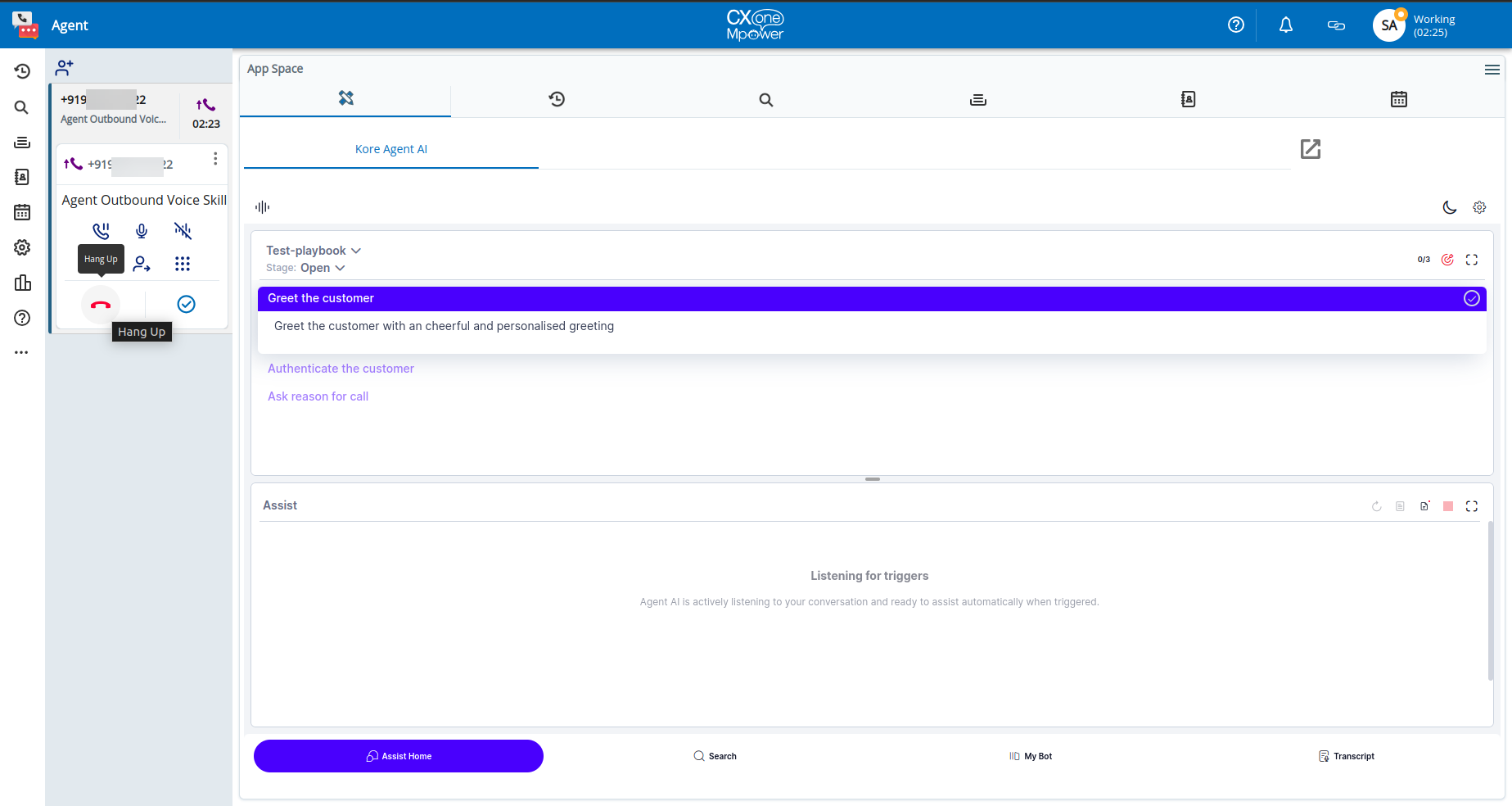Click the transfer contact icon
The height and width of the screenshot is (806, 1512).
pos(142,264)
